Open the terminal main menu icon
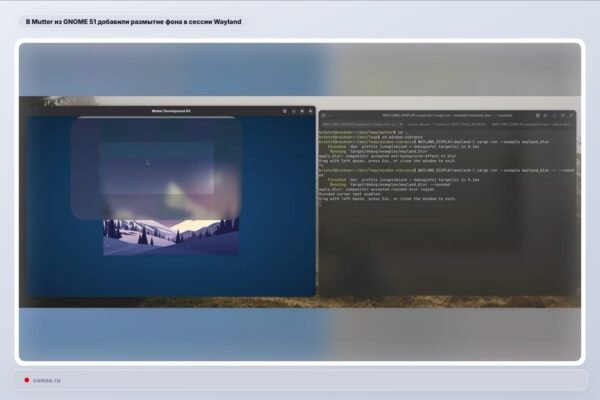This screenshot has height=400, width=600. 546,115
